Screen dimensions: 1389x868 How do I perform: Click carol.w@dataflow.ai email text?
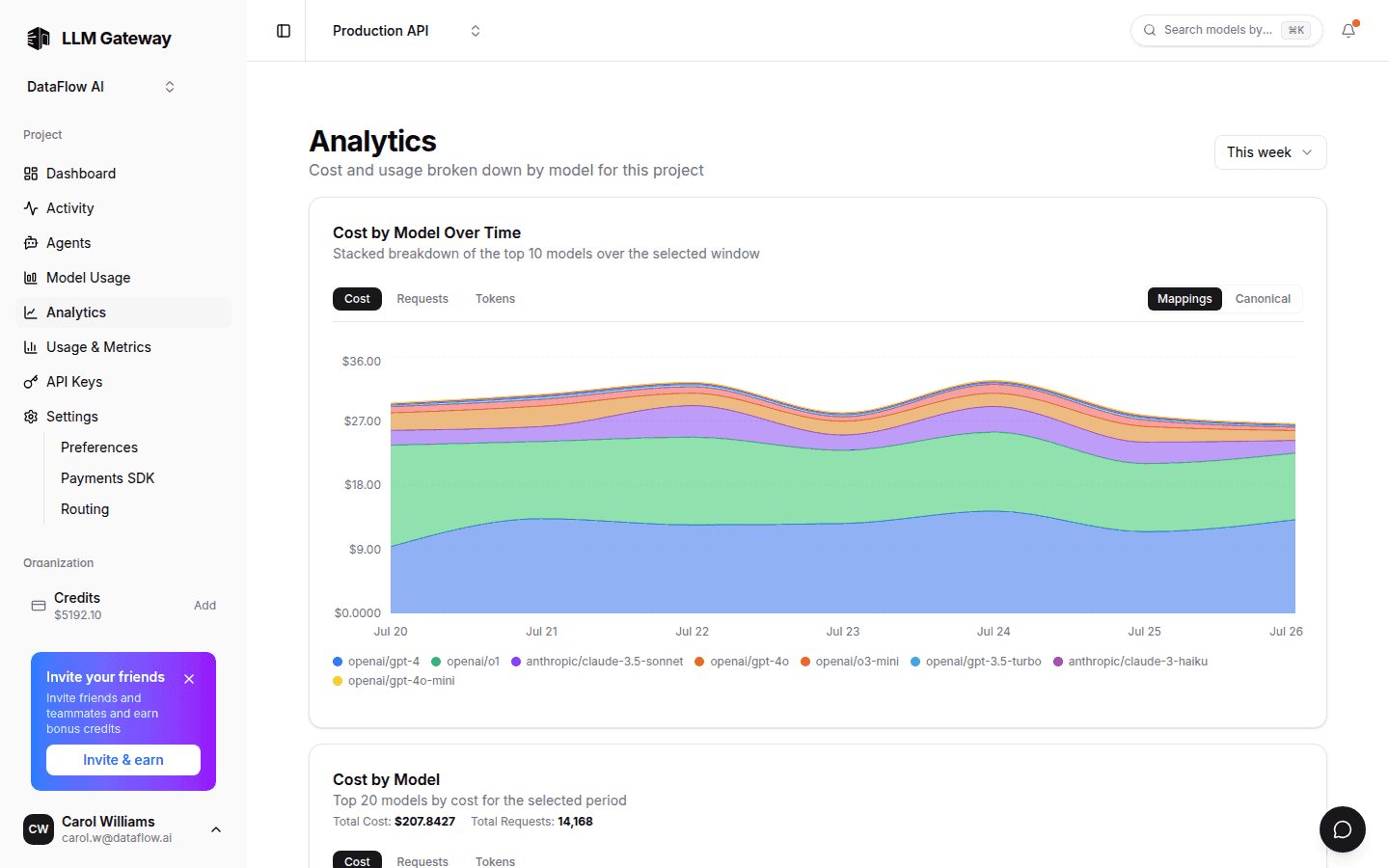pos(117,838)
